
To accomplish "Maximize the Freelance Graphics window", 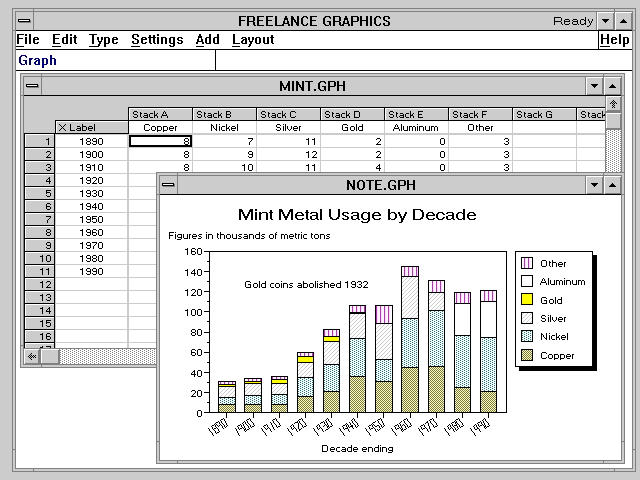I will 624,21.
